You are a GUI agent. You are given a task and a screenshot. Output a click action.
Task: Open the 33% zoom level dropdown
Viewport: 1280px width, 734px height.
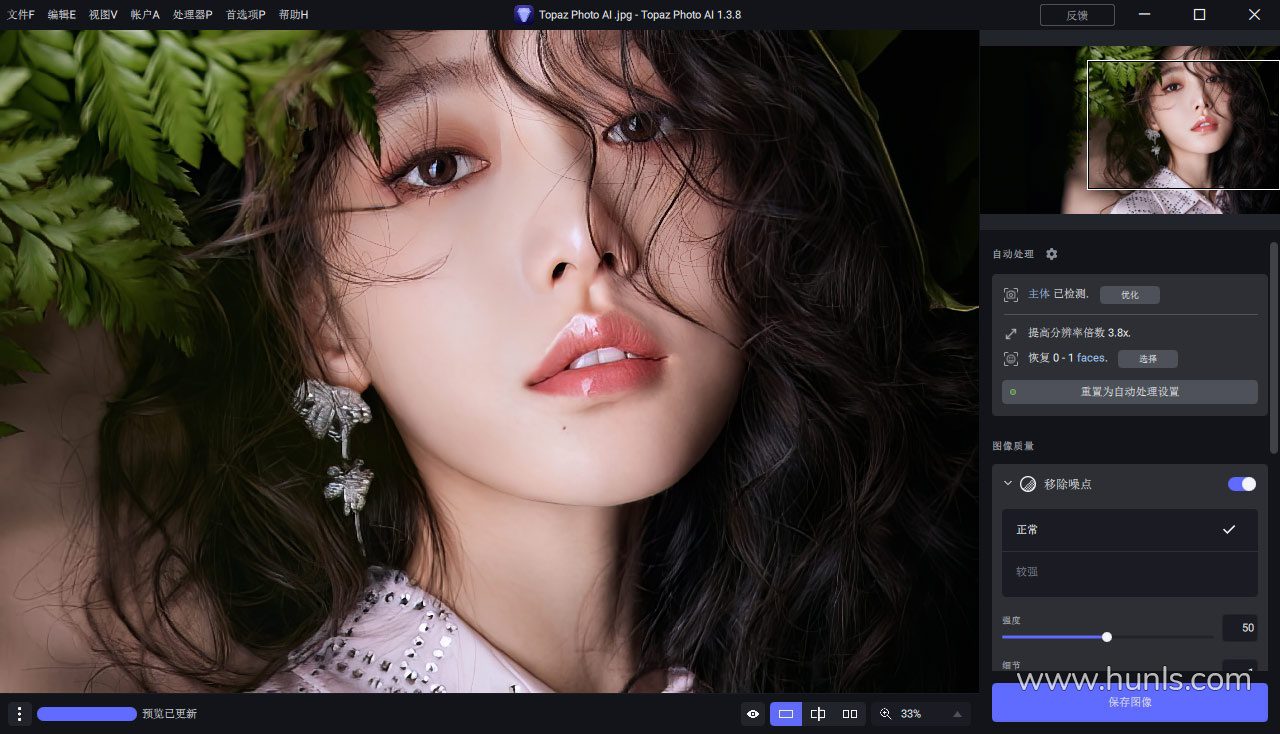(x=957, y=714)
